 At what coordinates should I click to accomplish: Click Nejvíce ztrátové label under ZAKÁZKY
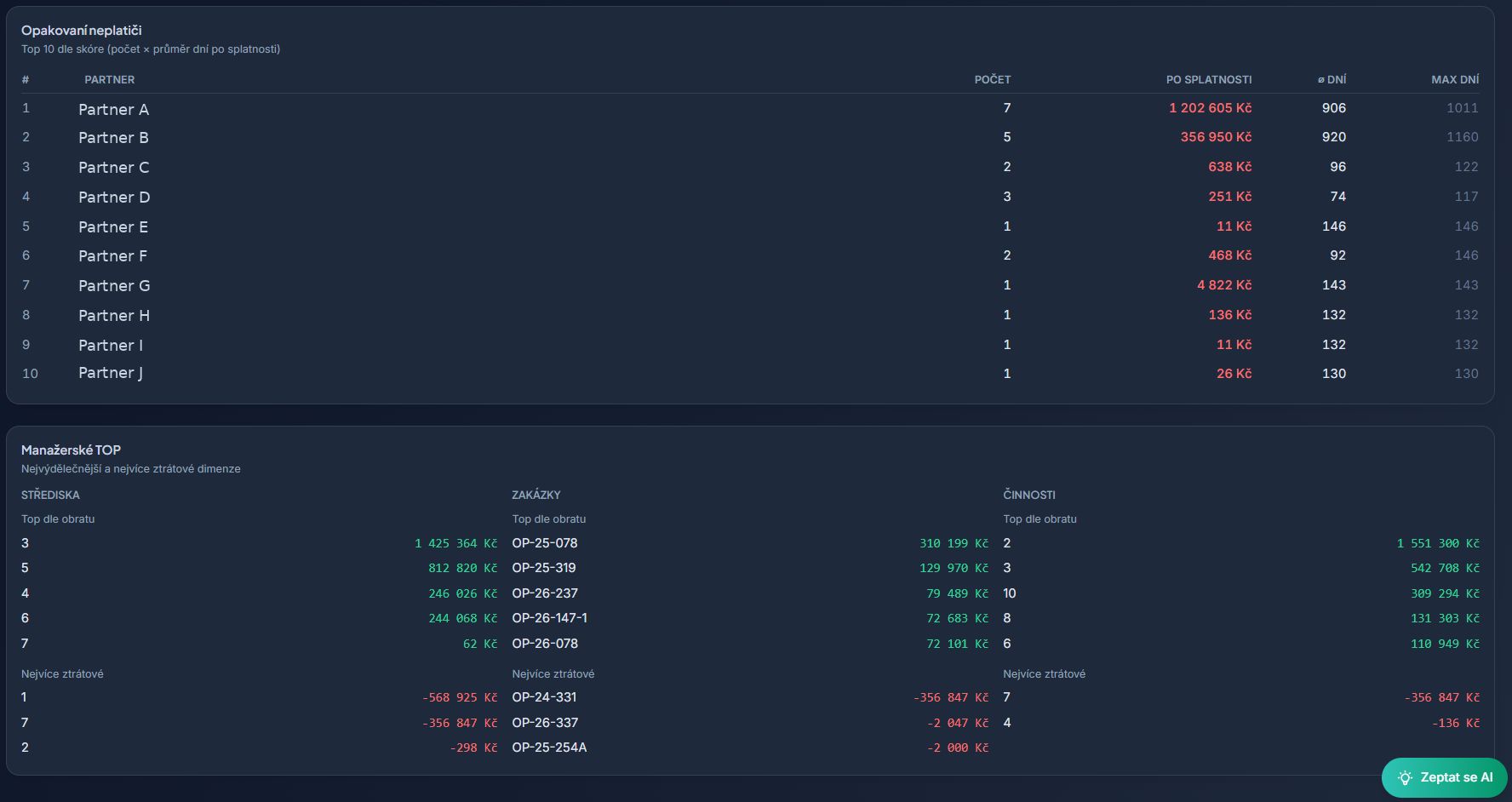[x=553, y=674]
